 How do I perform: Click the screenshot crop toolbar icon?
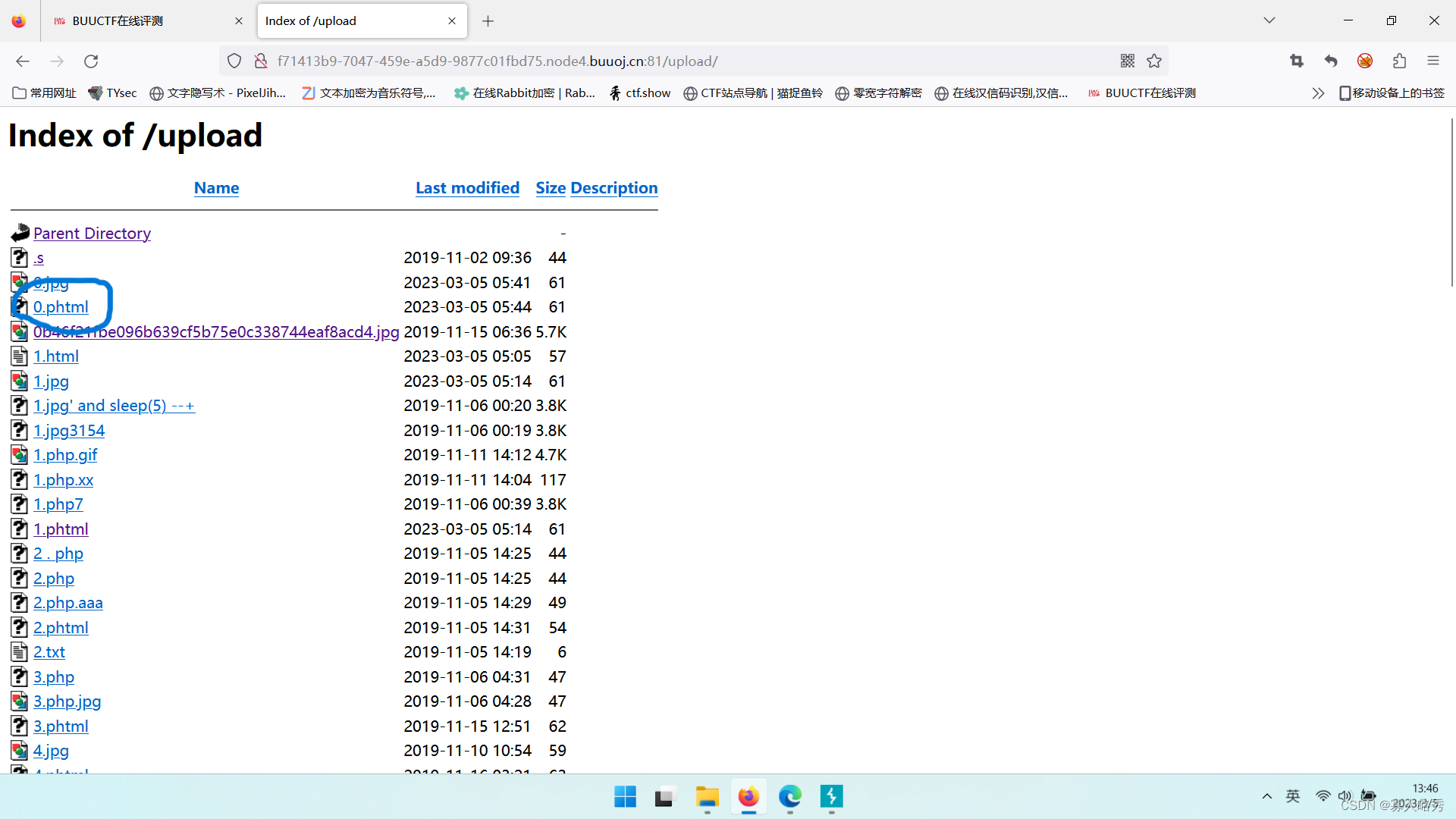tap(1296, 61)
